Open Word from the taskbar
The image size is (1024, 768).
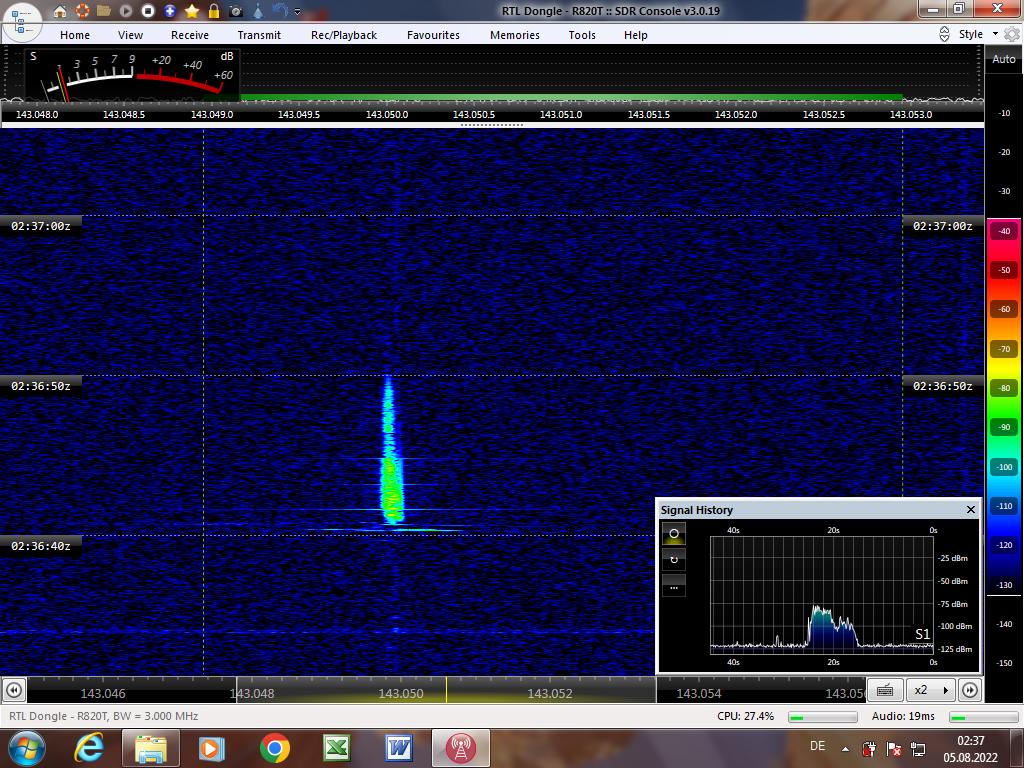point(398,748)
